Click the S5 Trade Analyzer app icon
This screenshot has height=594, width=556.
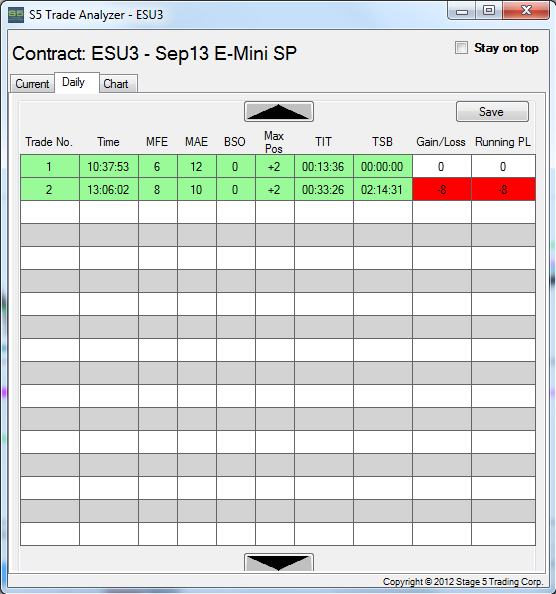(x=16, y=15)
